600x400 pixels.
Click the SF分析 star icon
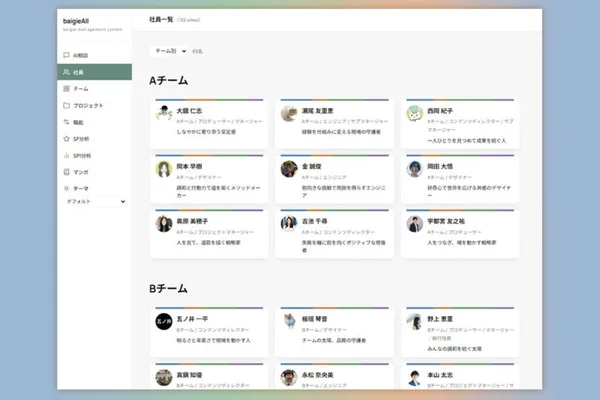point(66,139)
